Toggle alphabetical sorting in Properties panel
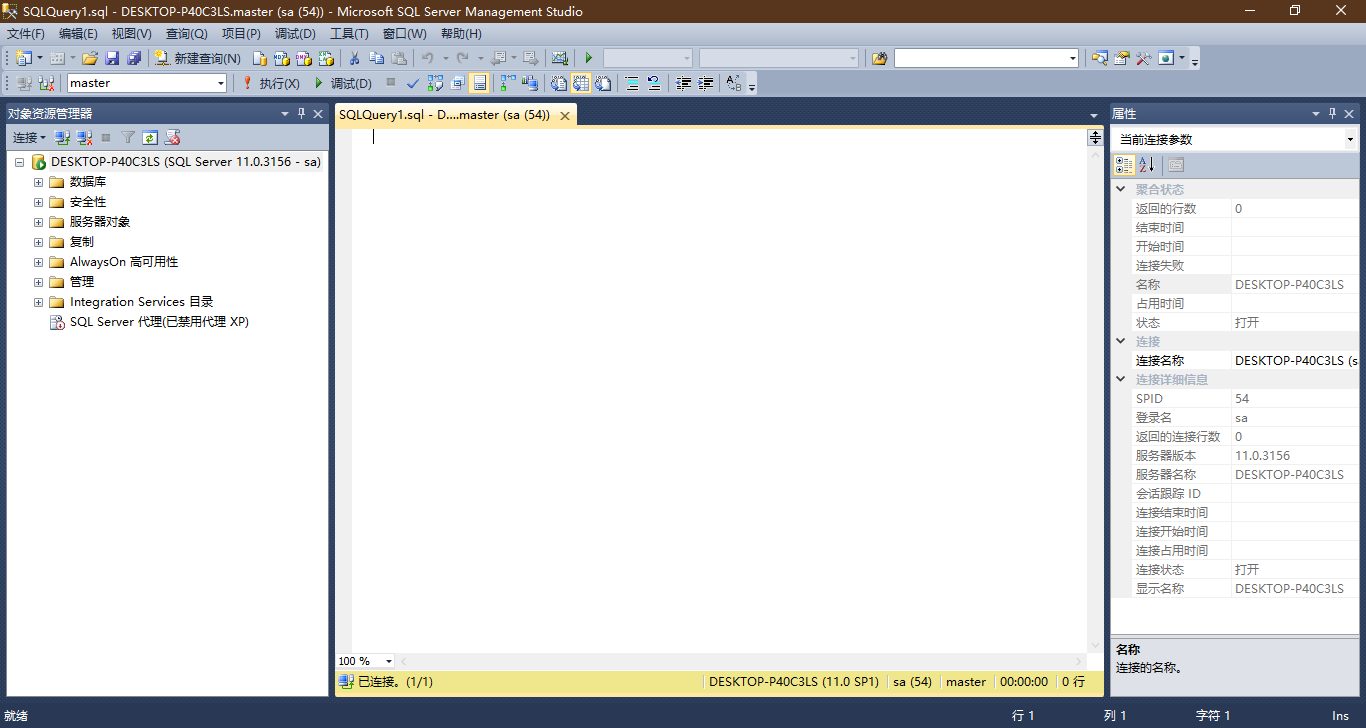The width and height of the screenshot is (1366, 728). coord(1146,164)
